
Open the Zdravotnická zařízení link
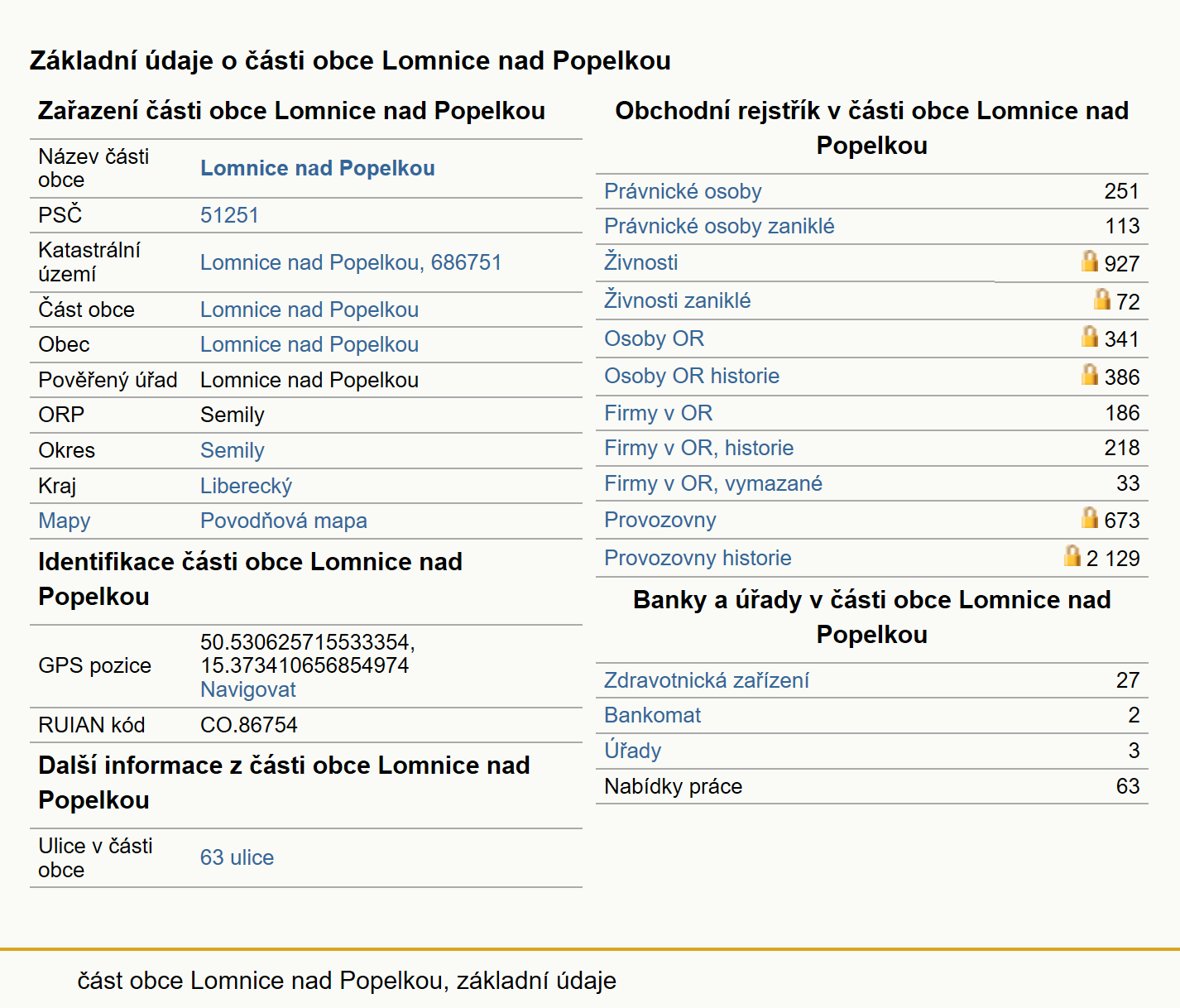tap(706, 680)
